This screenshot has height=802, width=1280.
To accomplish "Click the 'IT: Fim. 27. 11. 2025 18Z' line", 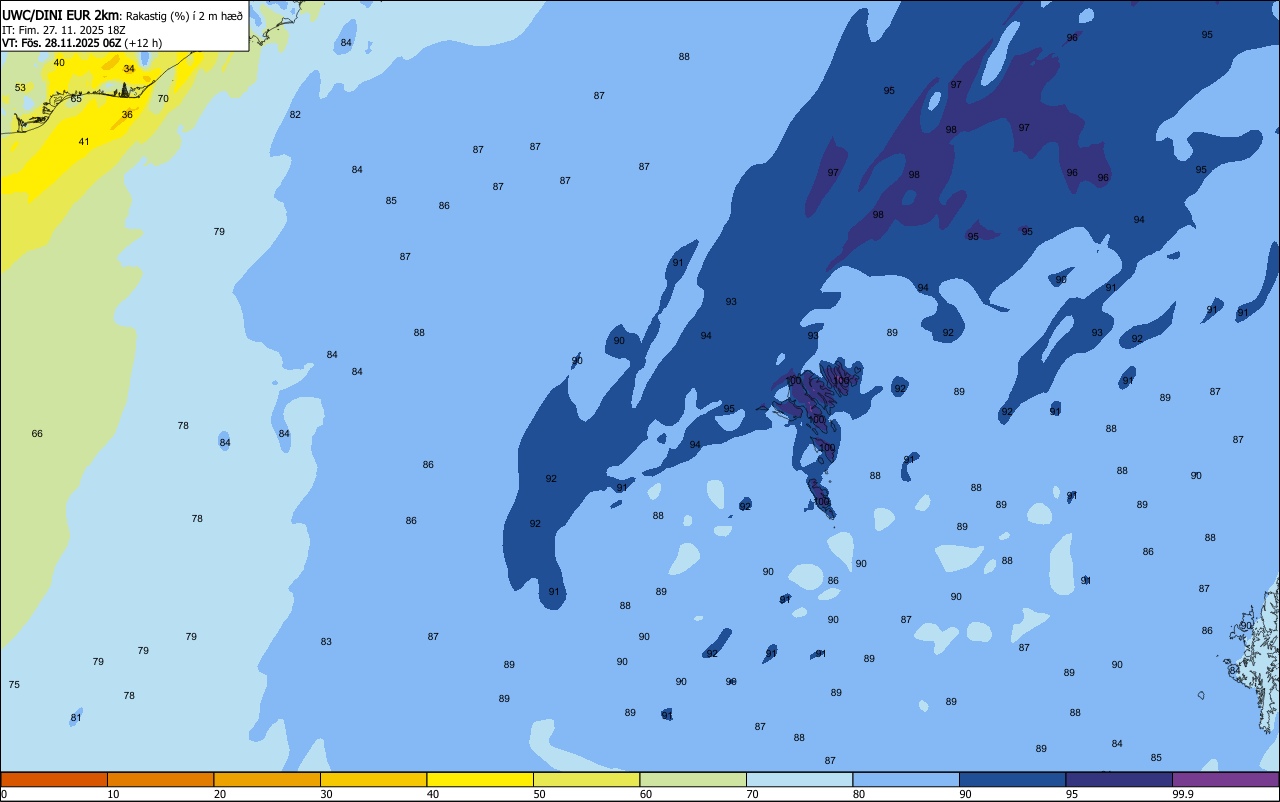I will pyautogui.click(x=63, y=30).
